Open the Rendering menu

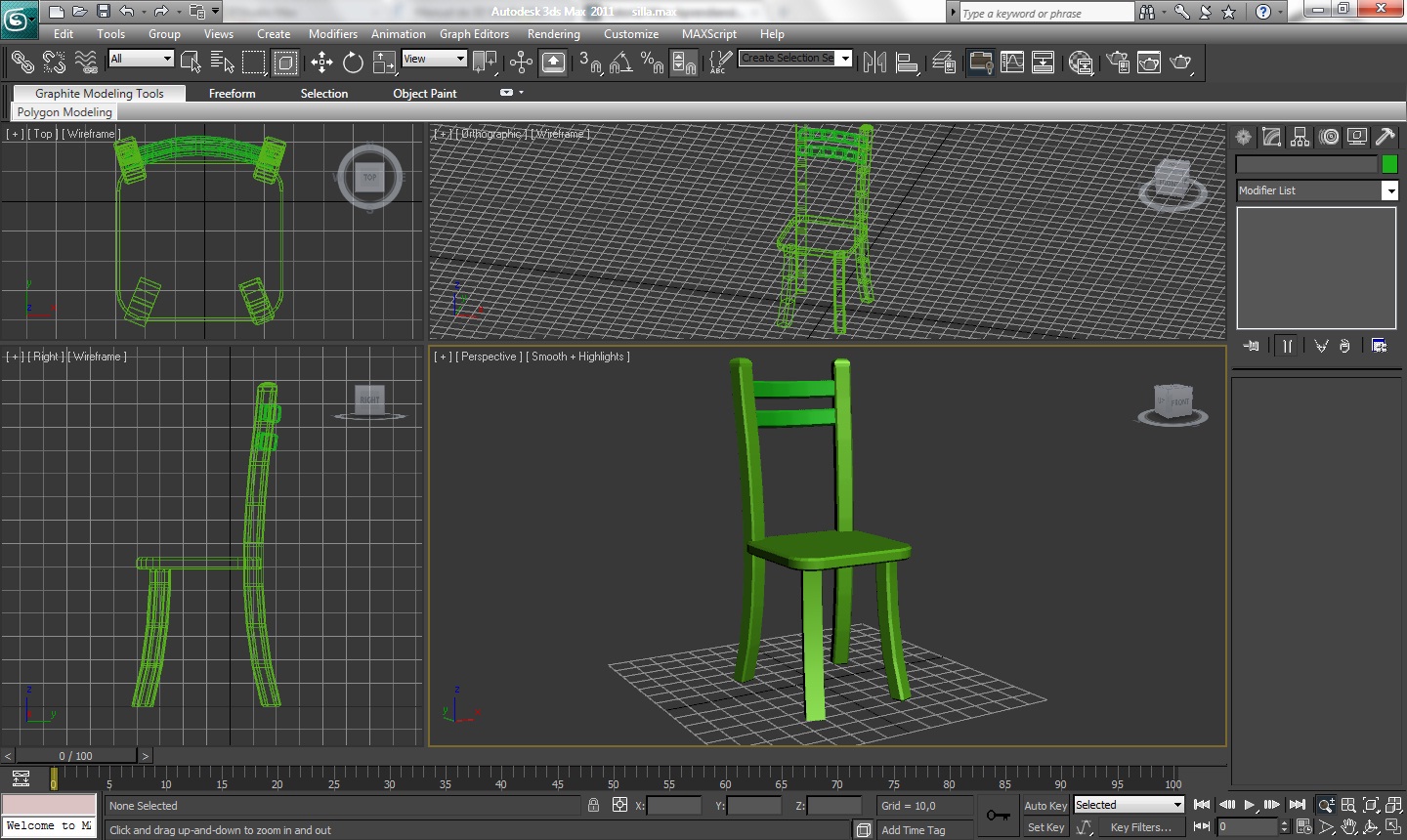tap(553, 34)
